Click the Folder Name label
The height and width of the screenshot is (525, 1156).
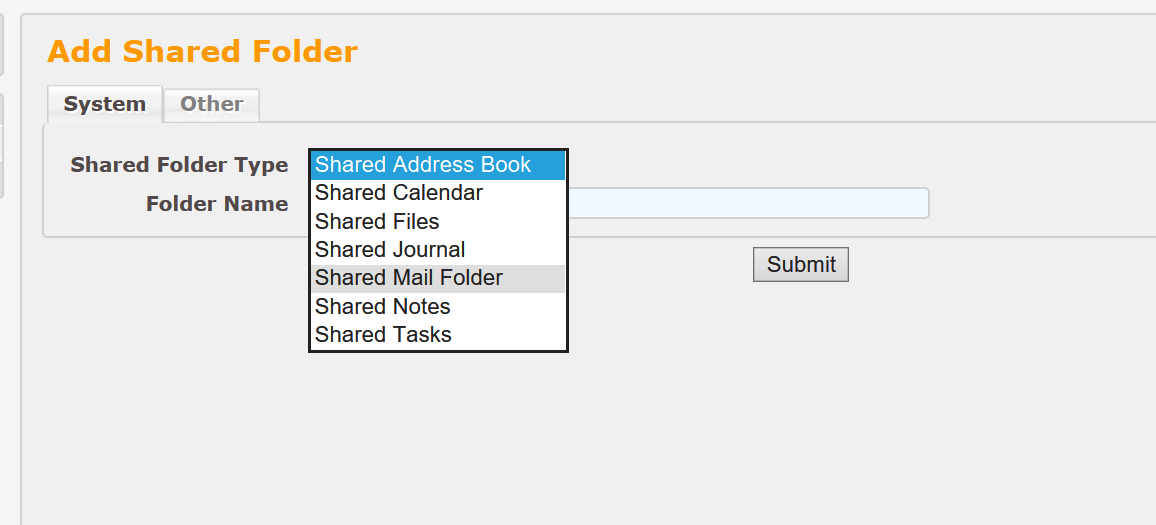[x=217, y=204]
